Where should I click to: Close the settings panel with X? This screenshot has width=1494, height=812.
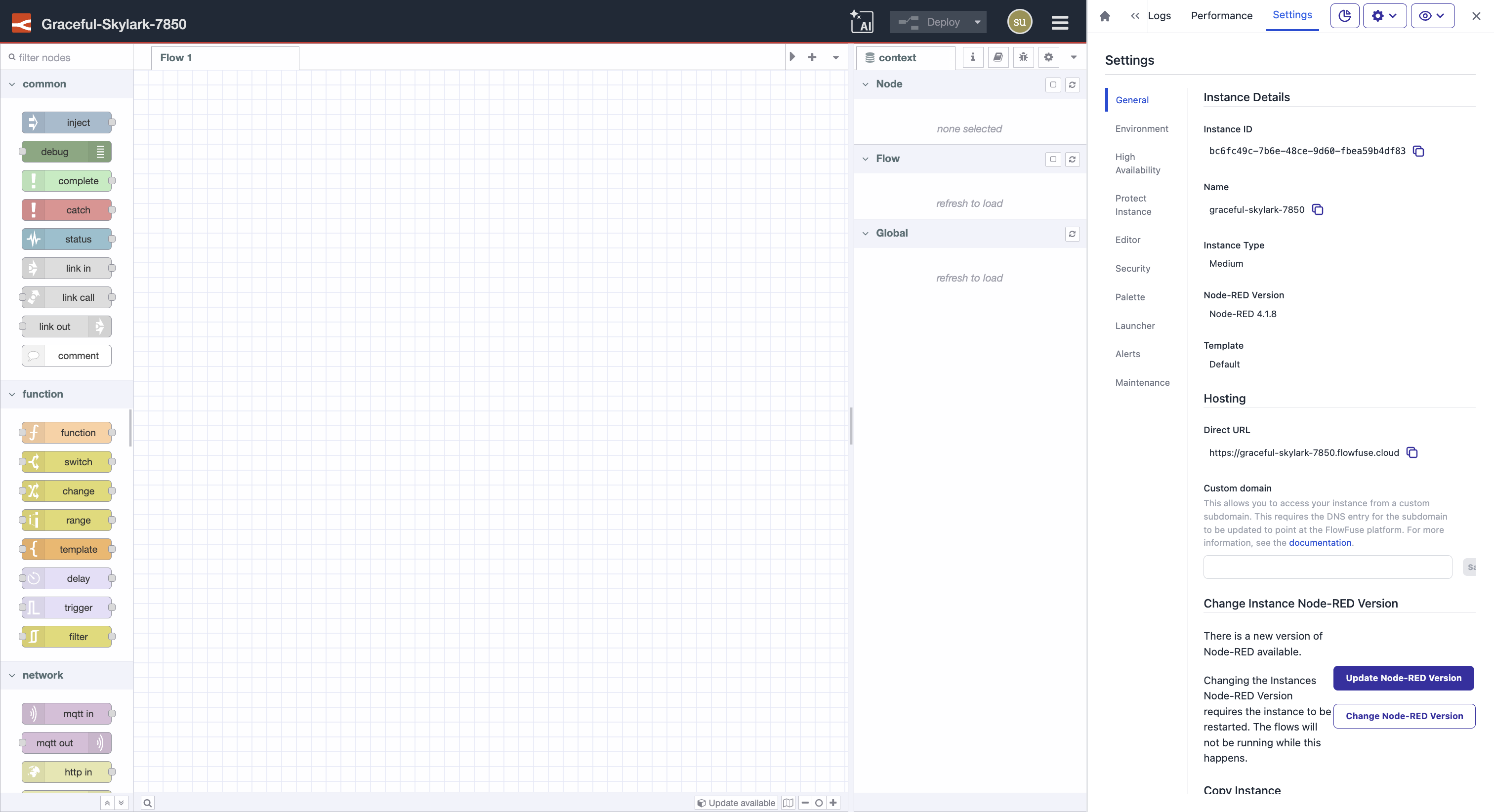click(x=1476, y=16)
